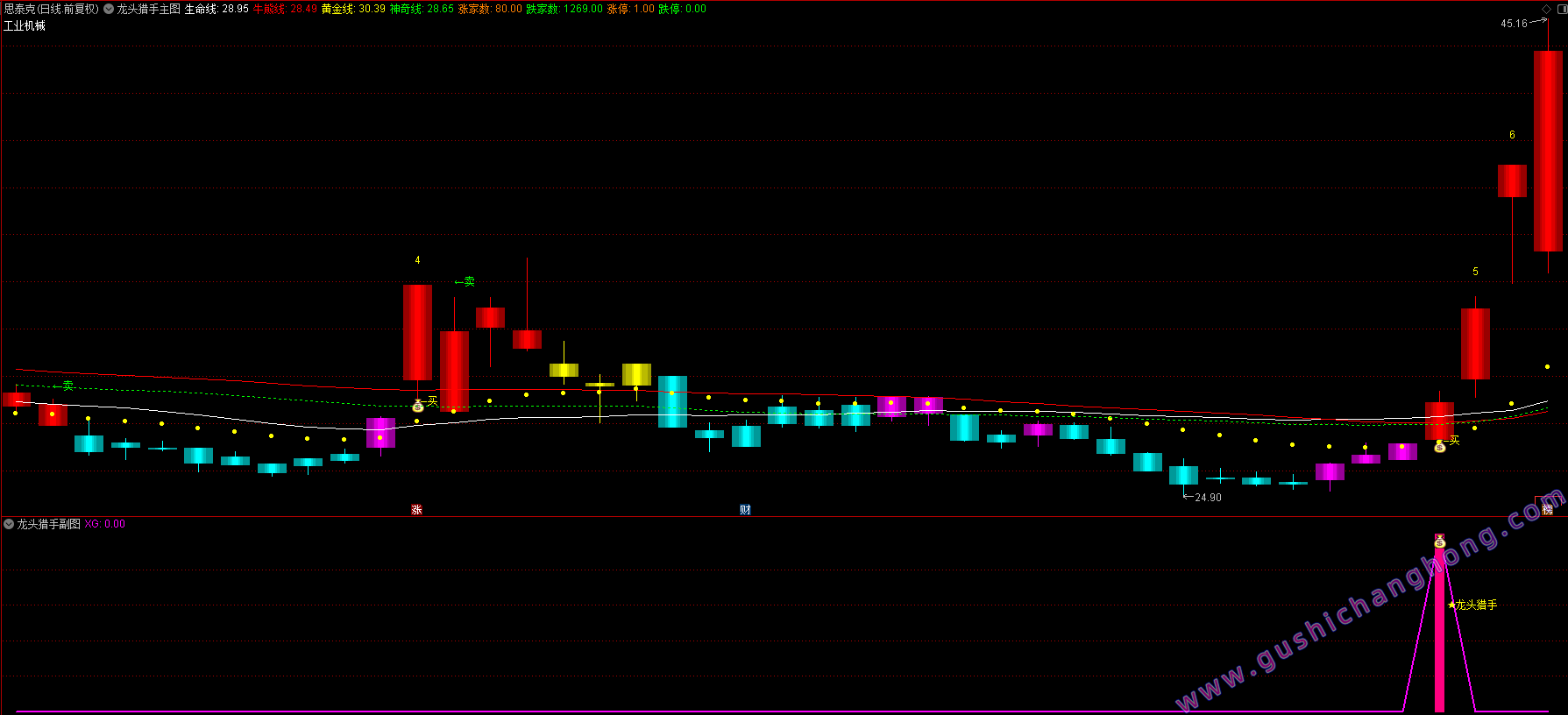This screenshot has width=1568, height=715.
Task: Click the yellow number 4 above red candle
Action: point(417,260)
